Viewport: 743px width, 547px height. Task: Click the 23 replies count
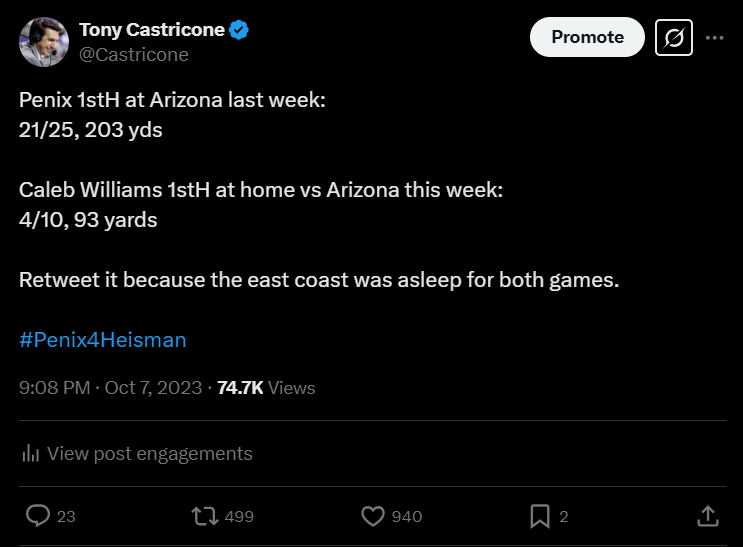click(67, 517)
